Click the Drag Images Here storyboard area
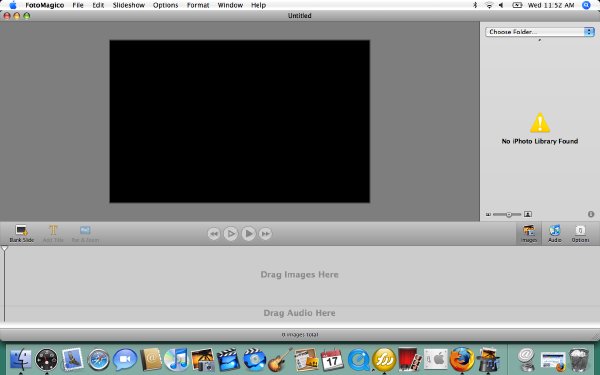600x375 pixels. pyautogui.click(x=300, y=275)
